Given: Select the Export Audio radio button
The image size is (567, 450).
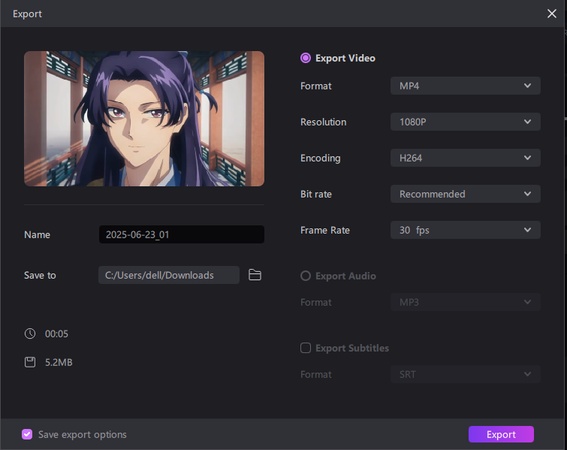Looking at the screenshot, I should (305, 276).
